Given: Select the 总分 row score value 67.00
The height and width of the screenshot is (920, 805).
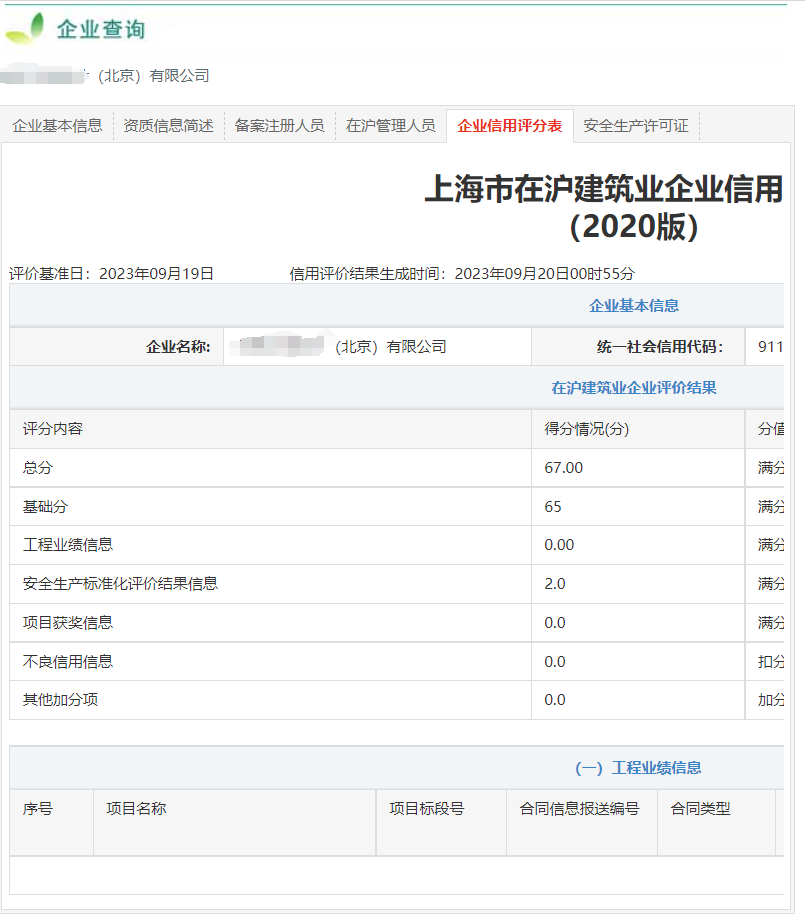Looking at the screenshot, I should pyautogui.click(x=563, y=467).
